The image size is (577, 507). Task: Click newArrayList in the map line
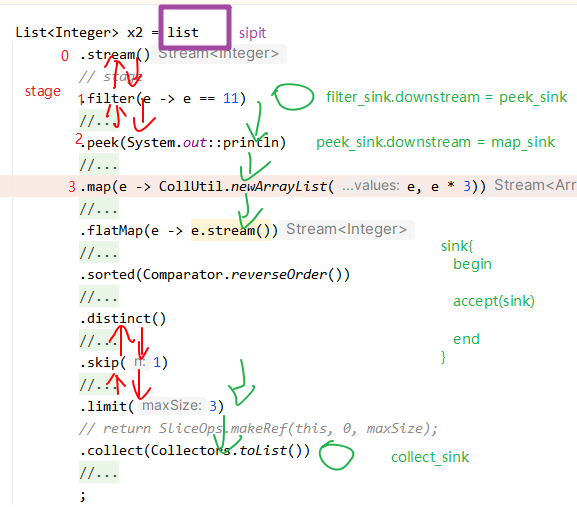[279, 187]
